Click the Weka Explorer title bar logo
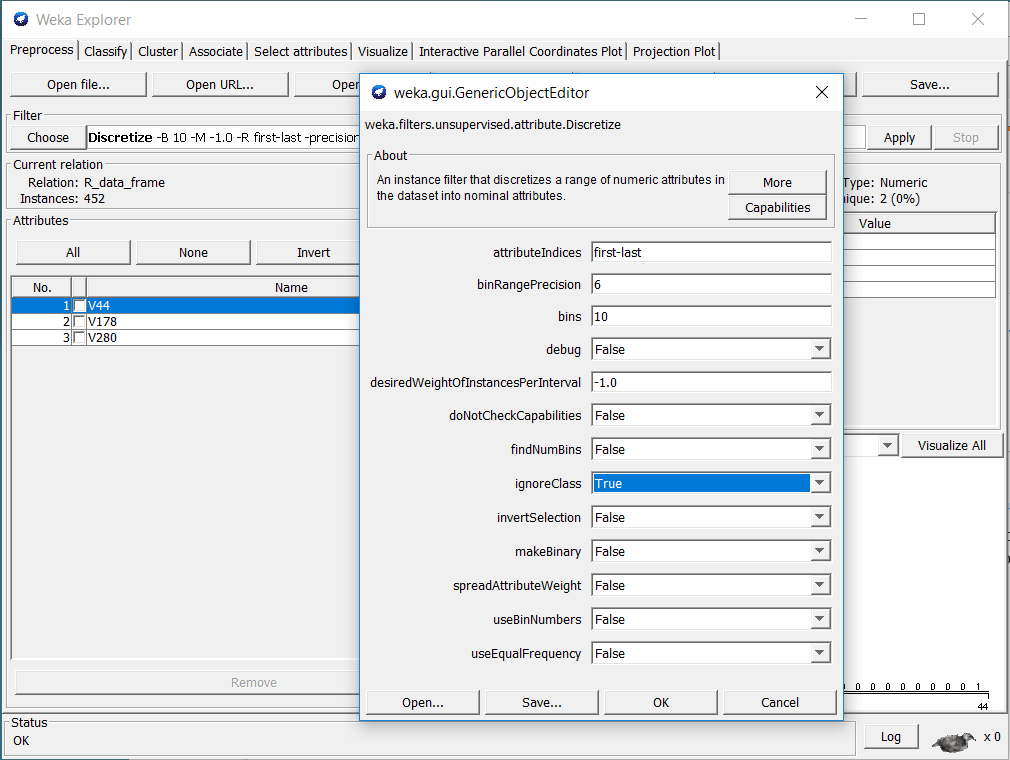 click(21, 19)
